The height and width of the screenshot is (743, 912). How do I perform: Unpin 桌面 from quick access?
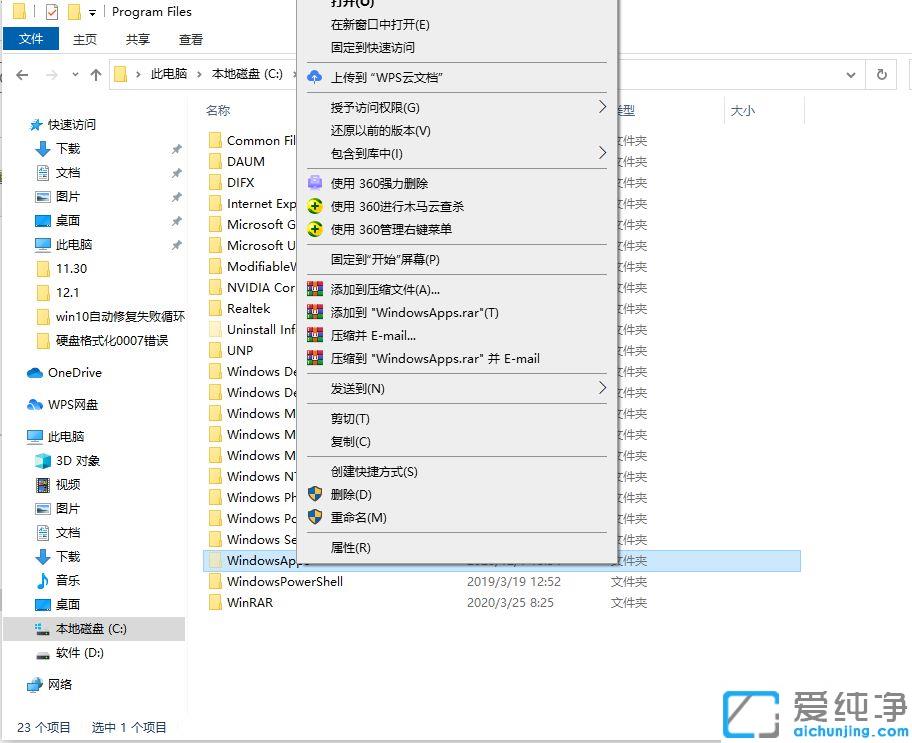point(176,220)
